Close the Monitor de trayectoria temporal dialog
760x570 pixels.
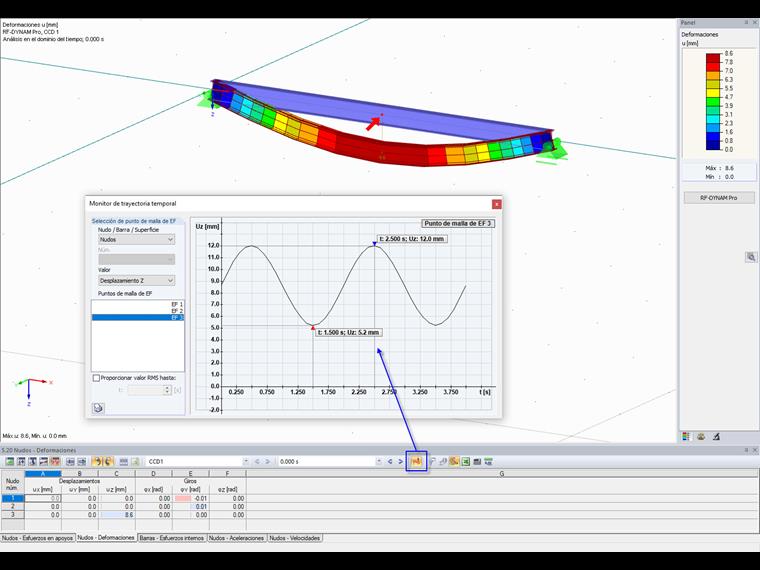tap(496, 204)
